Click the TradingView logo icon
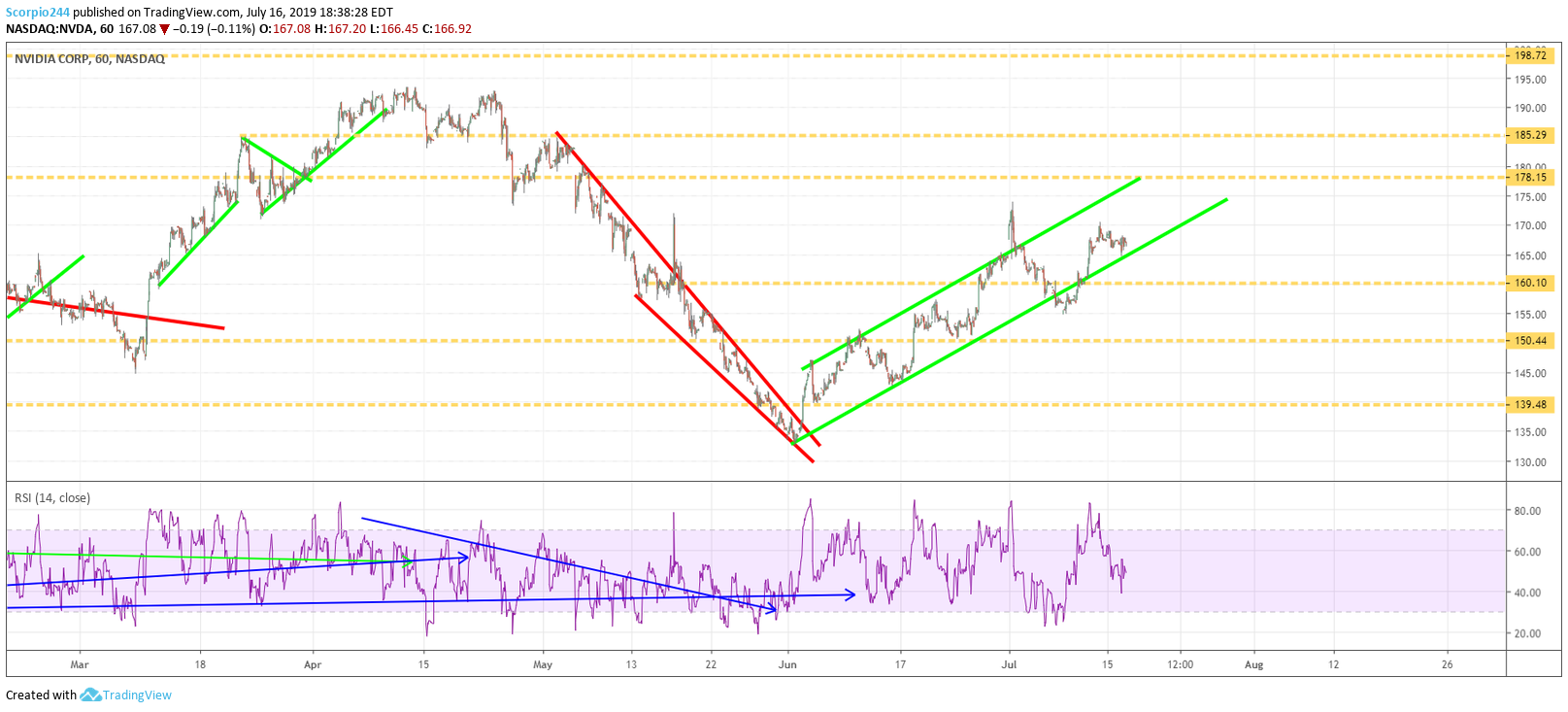This screenshot has width=1568, height=712. (90, 695)
